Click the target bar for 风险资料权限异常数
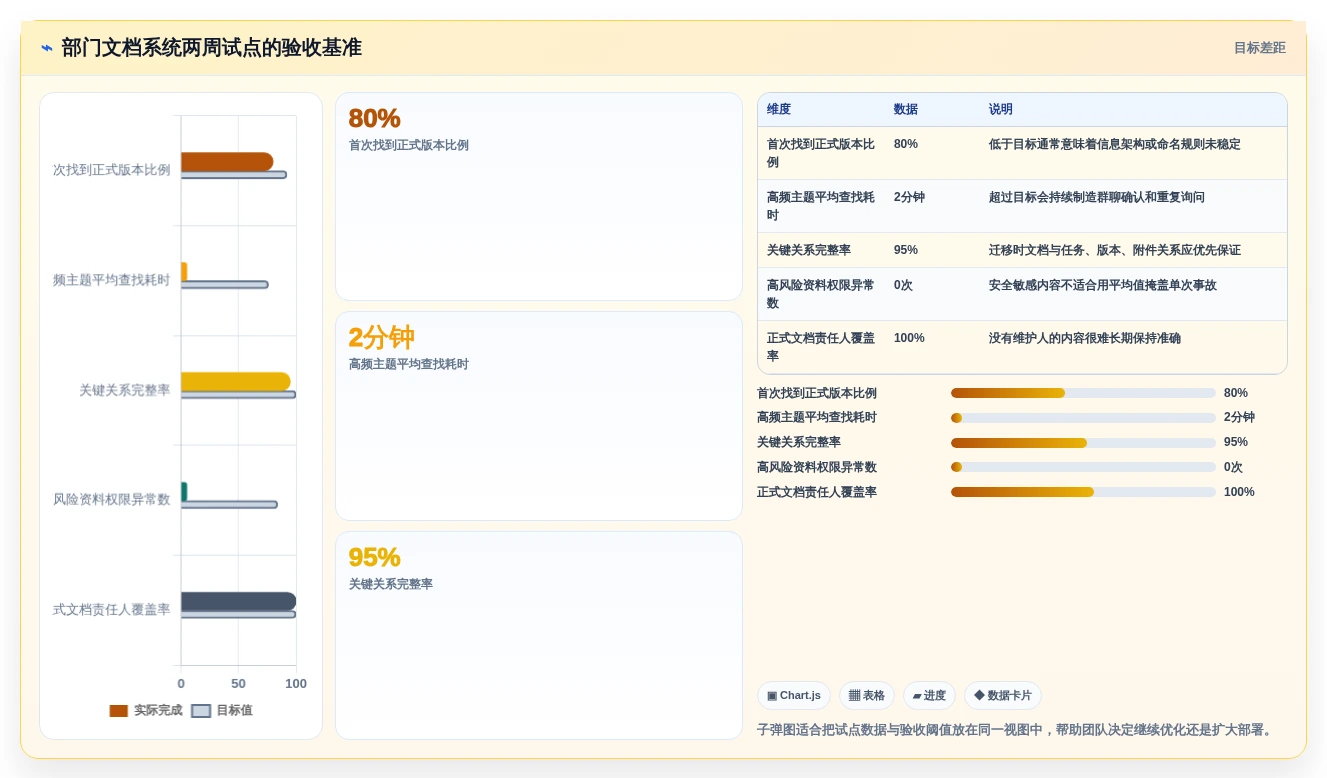Image resolution: width=1327 pixels, height=778 pixels. coord(229,505)
